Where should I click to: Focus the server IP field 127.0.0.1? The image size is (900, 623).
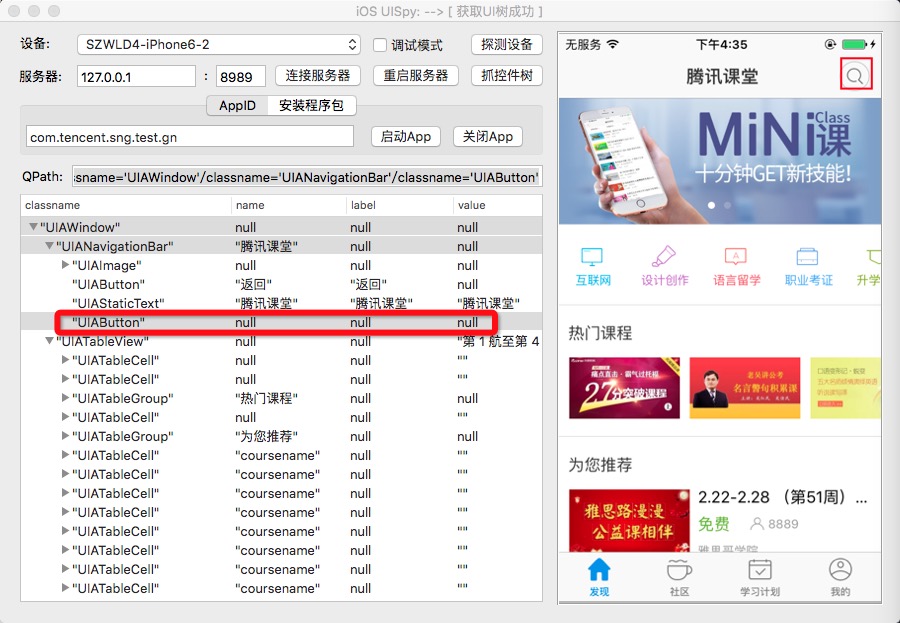(x=136, y=76)
